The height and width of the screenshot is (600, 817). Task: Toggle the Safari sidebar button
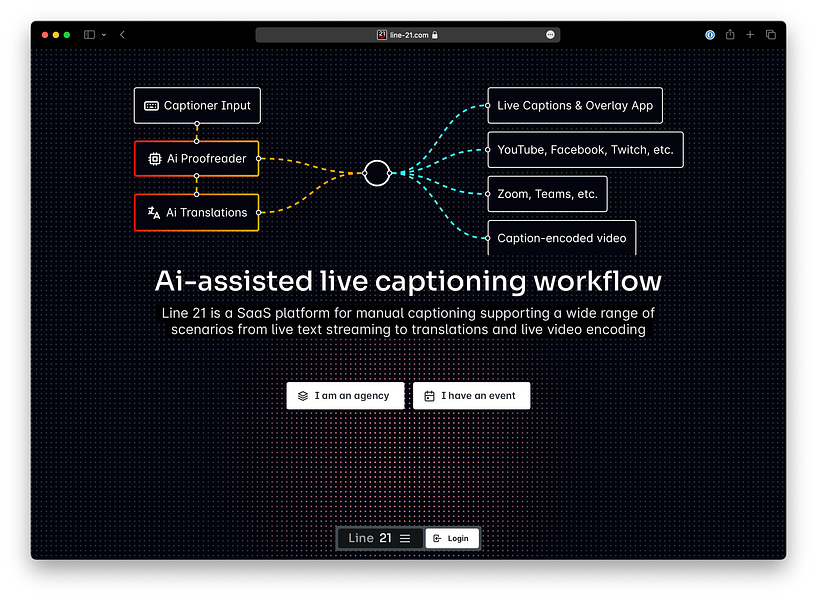[x=90, y=35]
